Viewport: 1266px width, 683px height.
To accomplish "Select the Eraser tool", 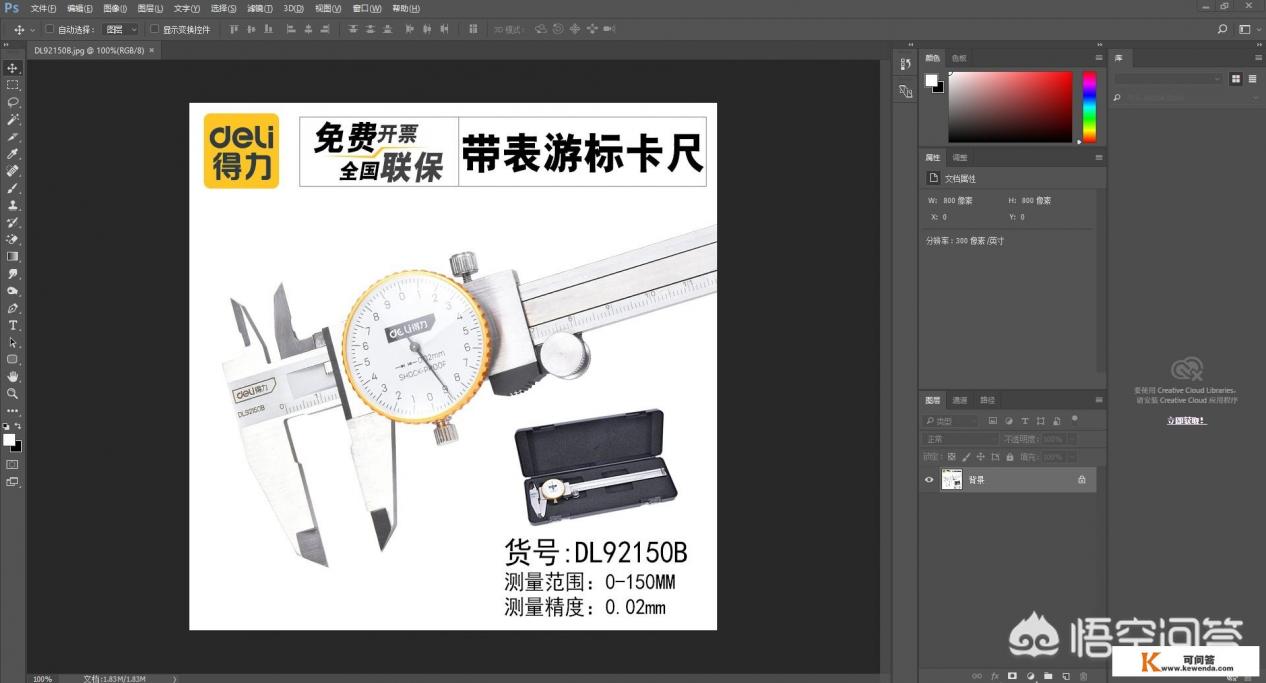I will coord(13,239).
